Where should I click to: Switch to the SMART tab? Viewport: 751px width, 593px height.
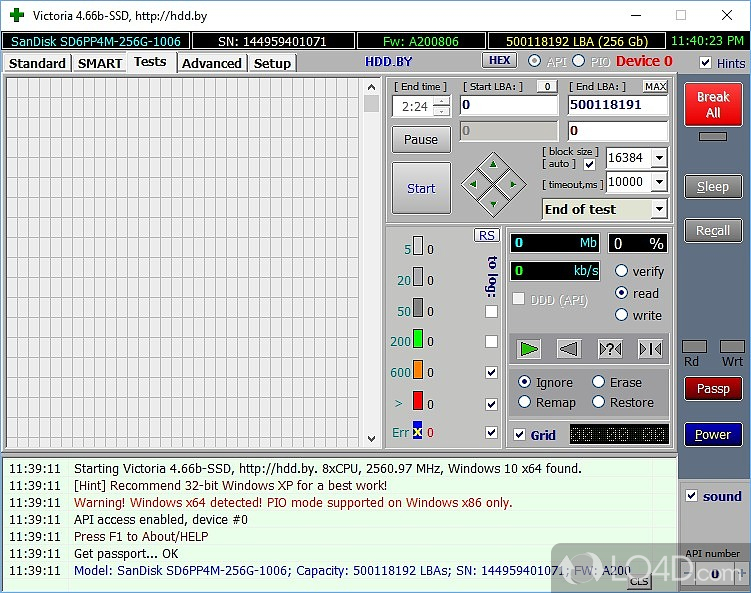[x=100, y=63]
